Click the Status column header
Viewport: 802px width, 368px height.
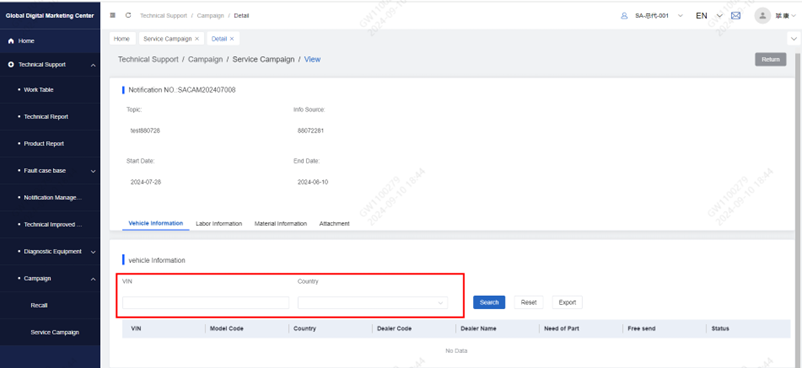pos(720,329)
